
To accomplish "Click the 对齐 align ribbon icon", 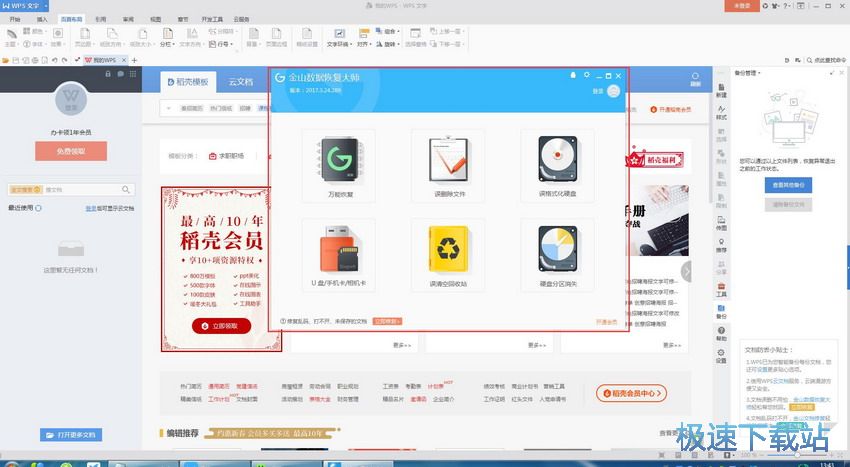I will point(364,34).
